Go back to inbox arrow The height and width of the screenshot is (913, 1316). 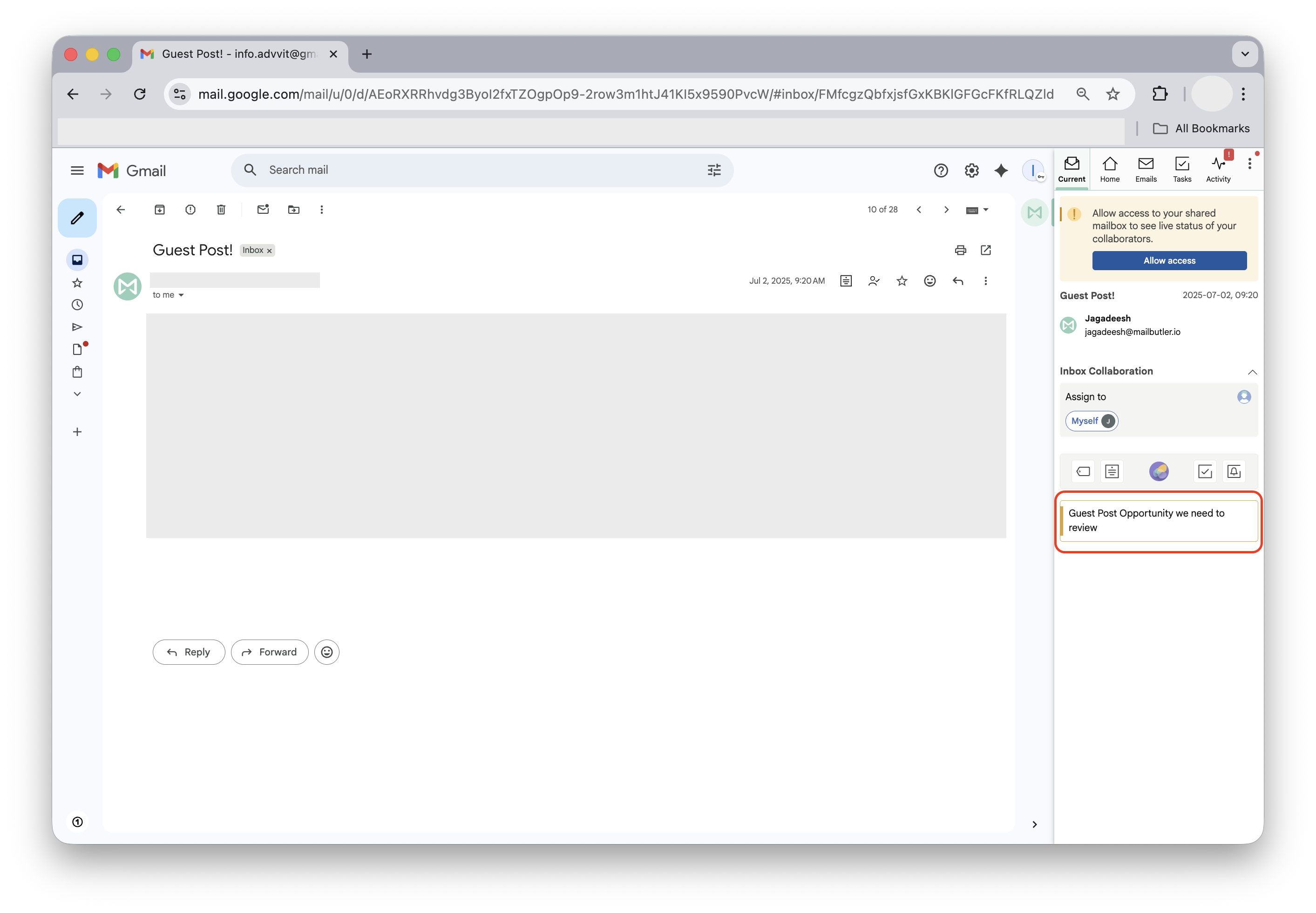(121, 210)
